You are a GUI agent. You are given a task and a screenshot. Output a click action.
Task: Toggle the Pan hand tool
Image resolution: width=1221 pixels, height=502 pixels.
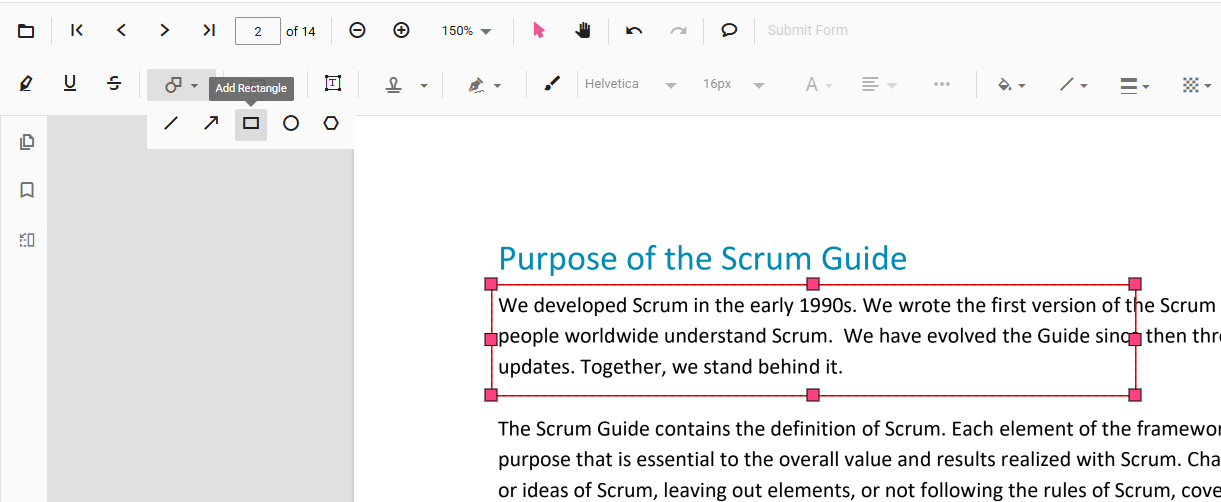click(583, 31)
